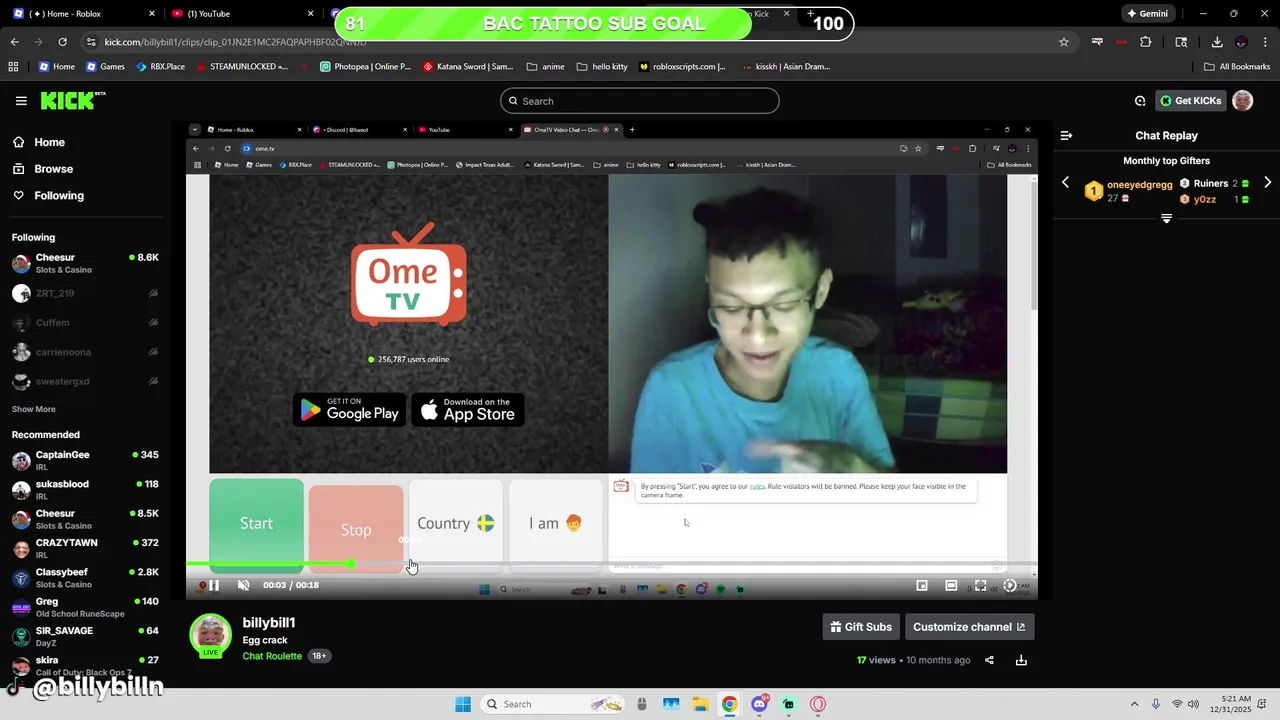Go back in browser
Screen dimensions: 1280x720
14,42
